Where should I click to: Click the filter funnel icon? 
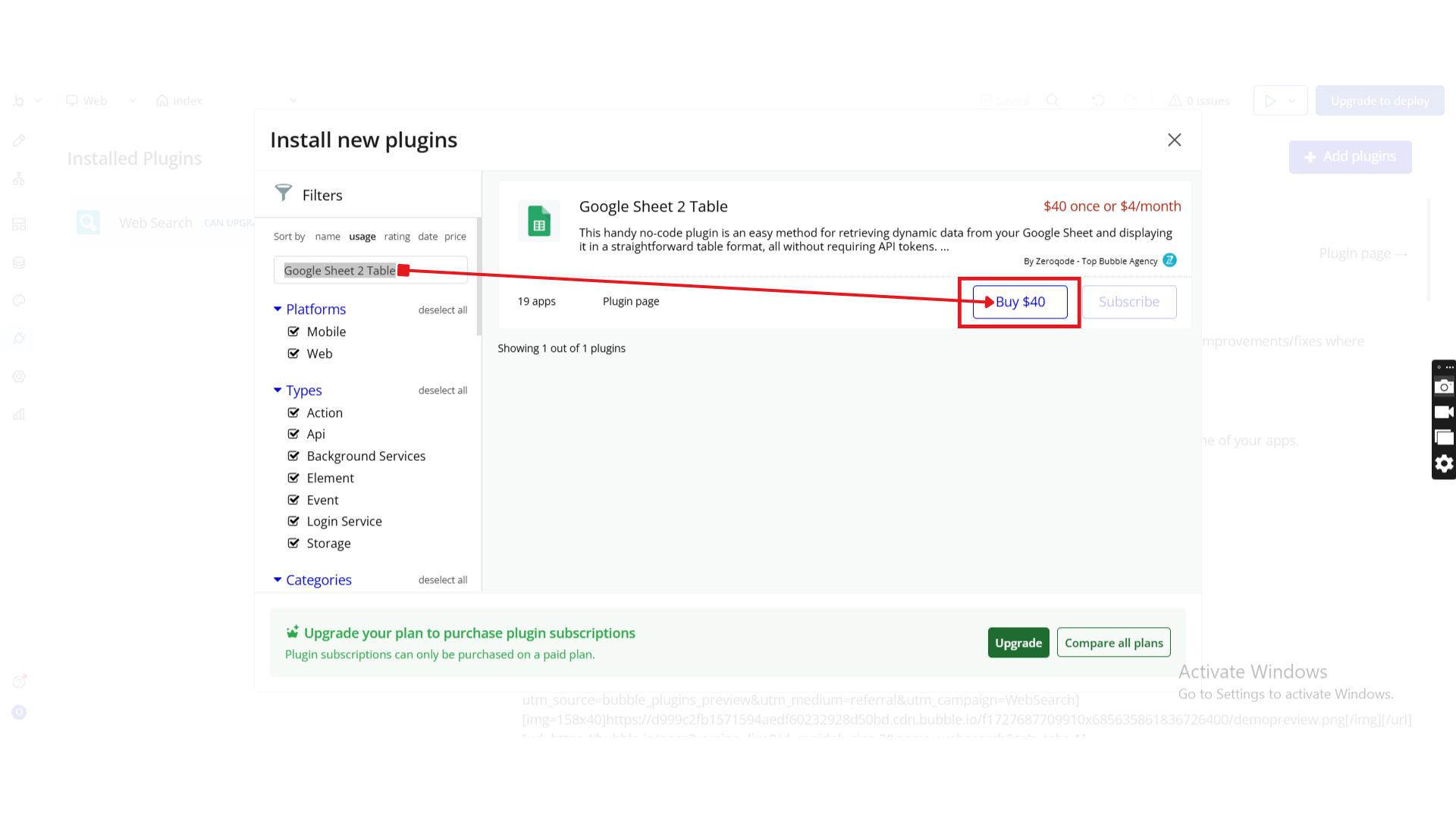coord(283,193)
